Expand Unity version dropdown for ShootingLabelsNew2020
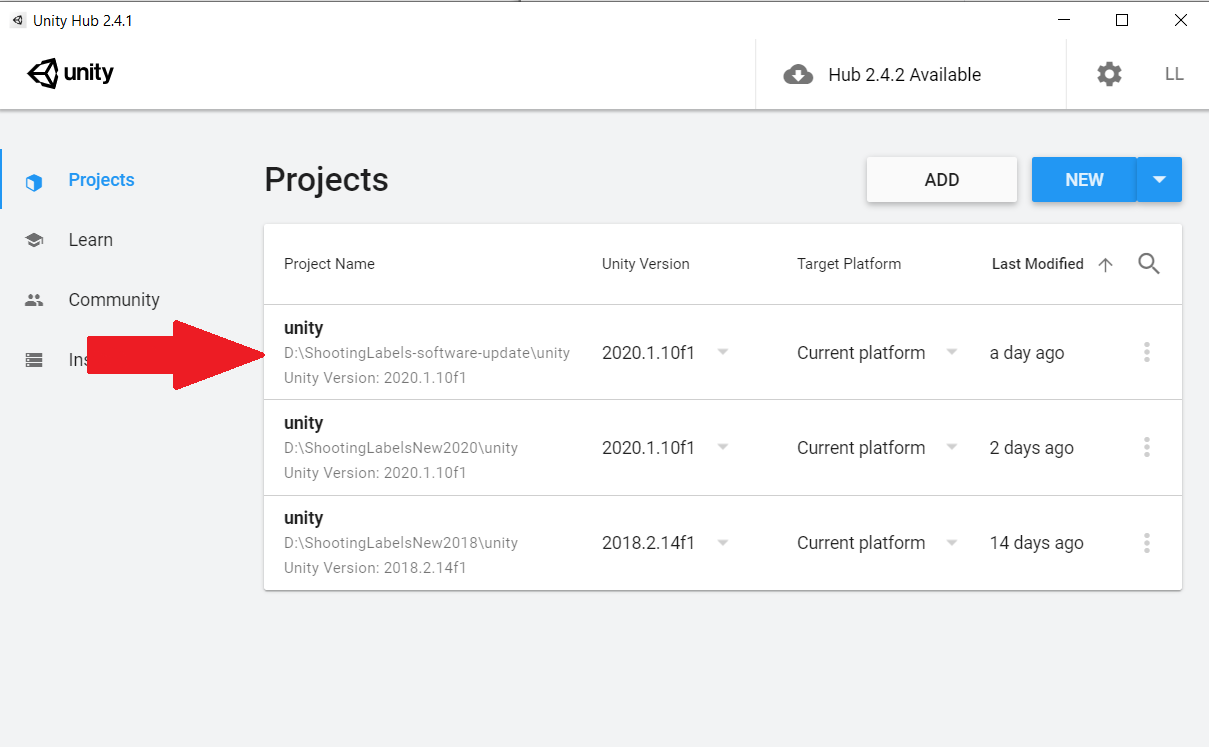 click(722, 447)
